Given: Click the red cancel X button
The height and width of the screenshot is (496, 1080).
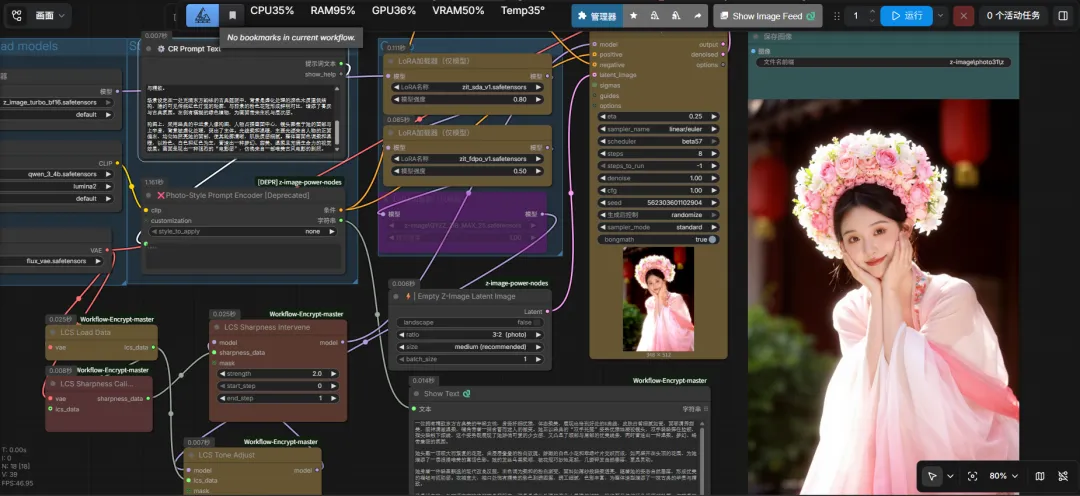Looking at the screenshot, I should click(x=962, y=16).
